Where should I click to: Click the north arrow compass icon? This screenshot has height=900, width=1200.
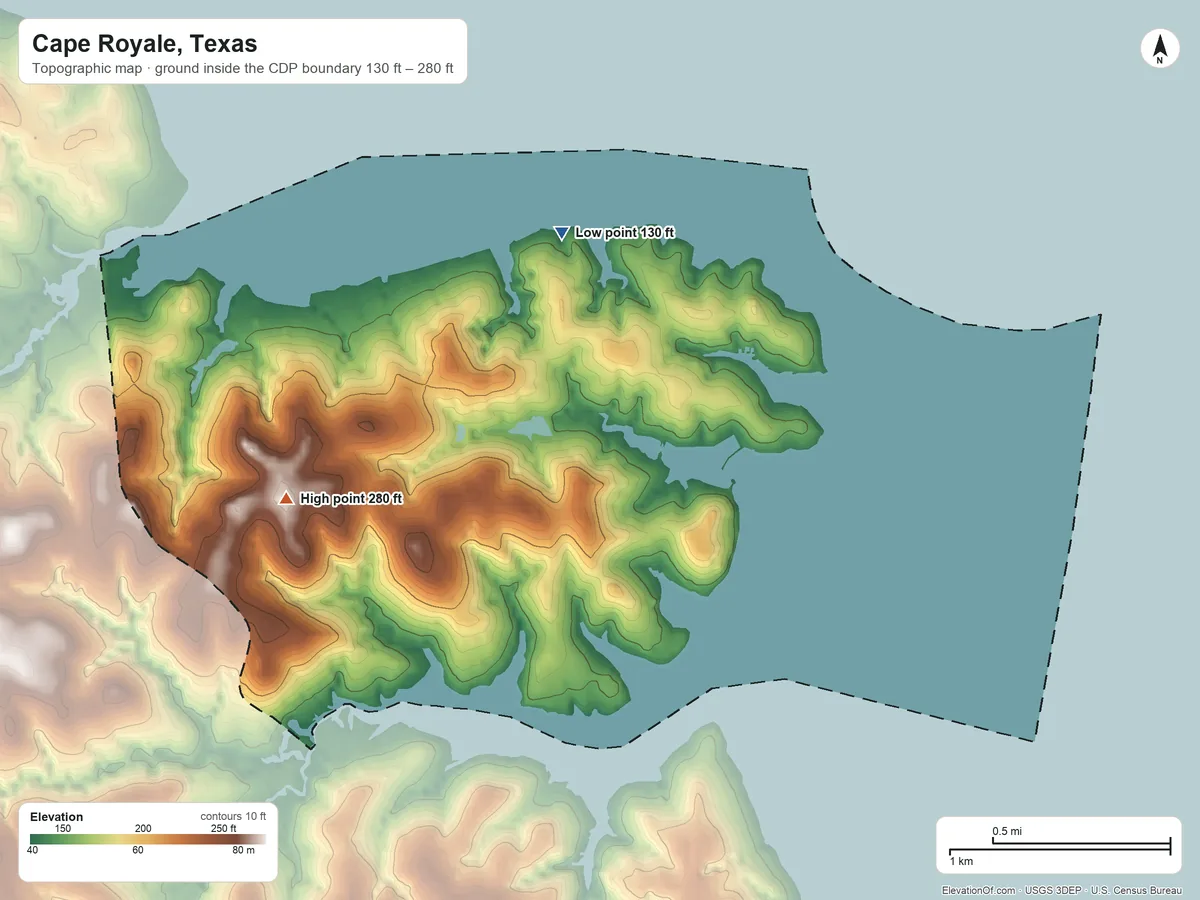click(x=1160, y=49)
